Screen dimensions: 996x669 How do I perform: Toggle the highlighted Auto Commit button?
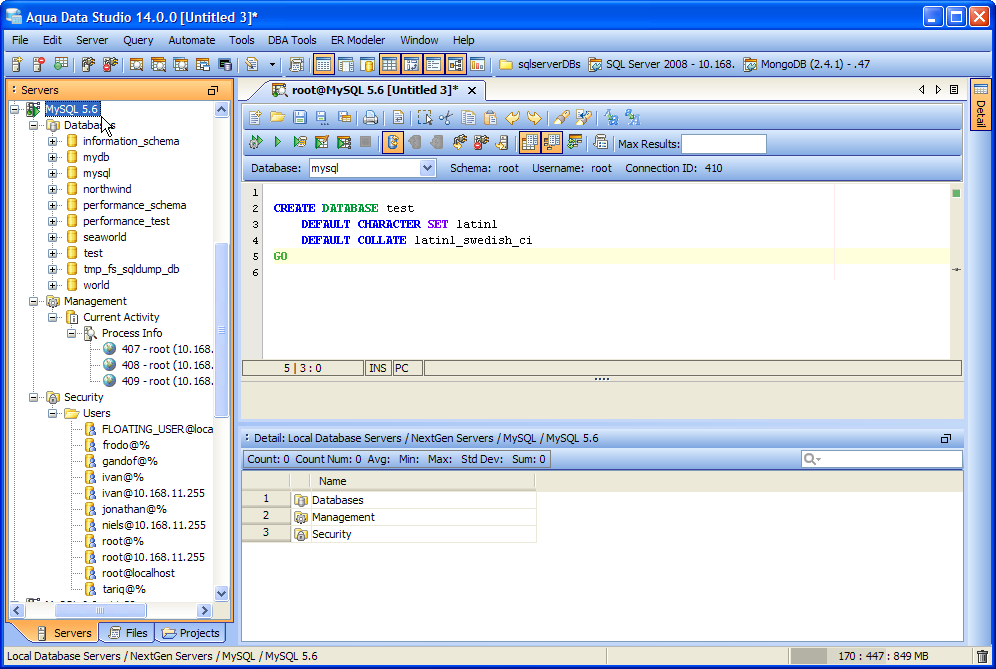point(393,142)
